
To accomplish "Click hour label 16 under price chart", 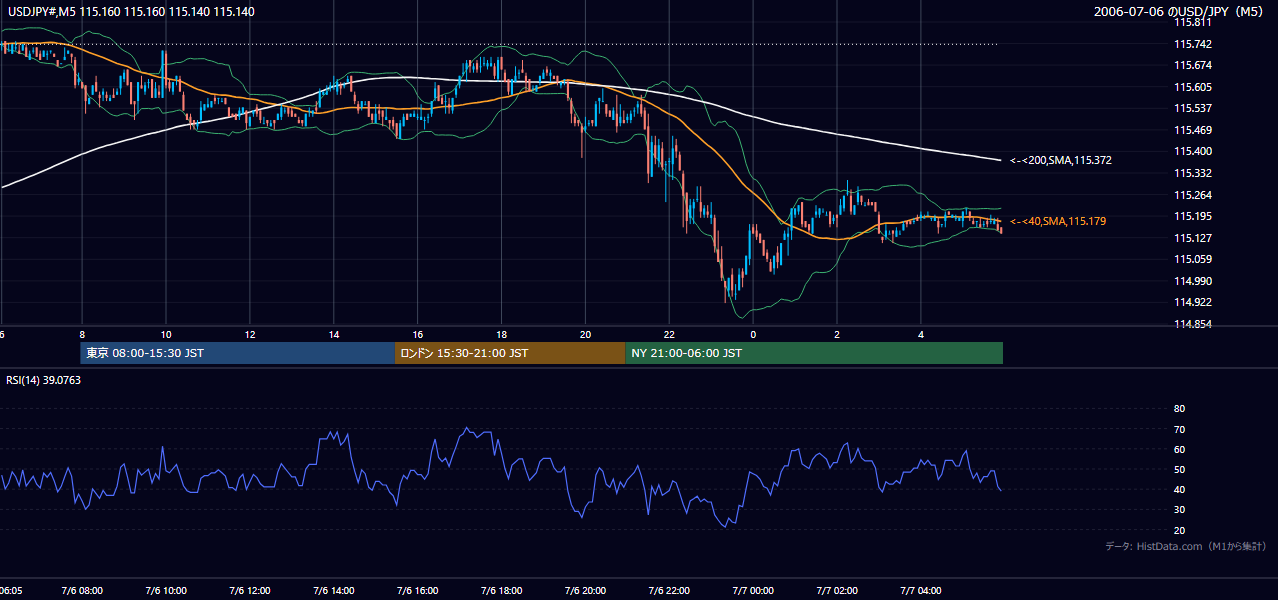I will pyautogui.click(x=418, y=335).
